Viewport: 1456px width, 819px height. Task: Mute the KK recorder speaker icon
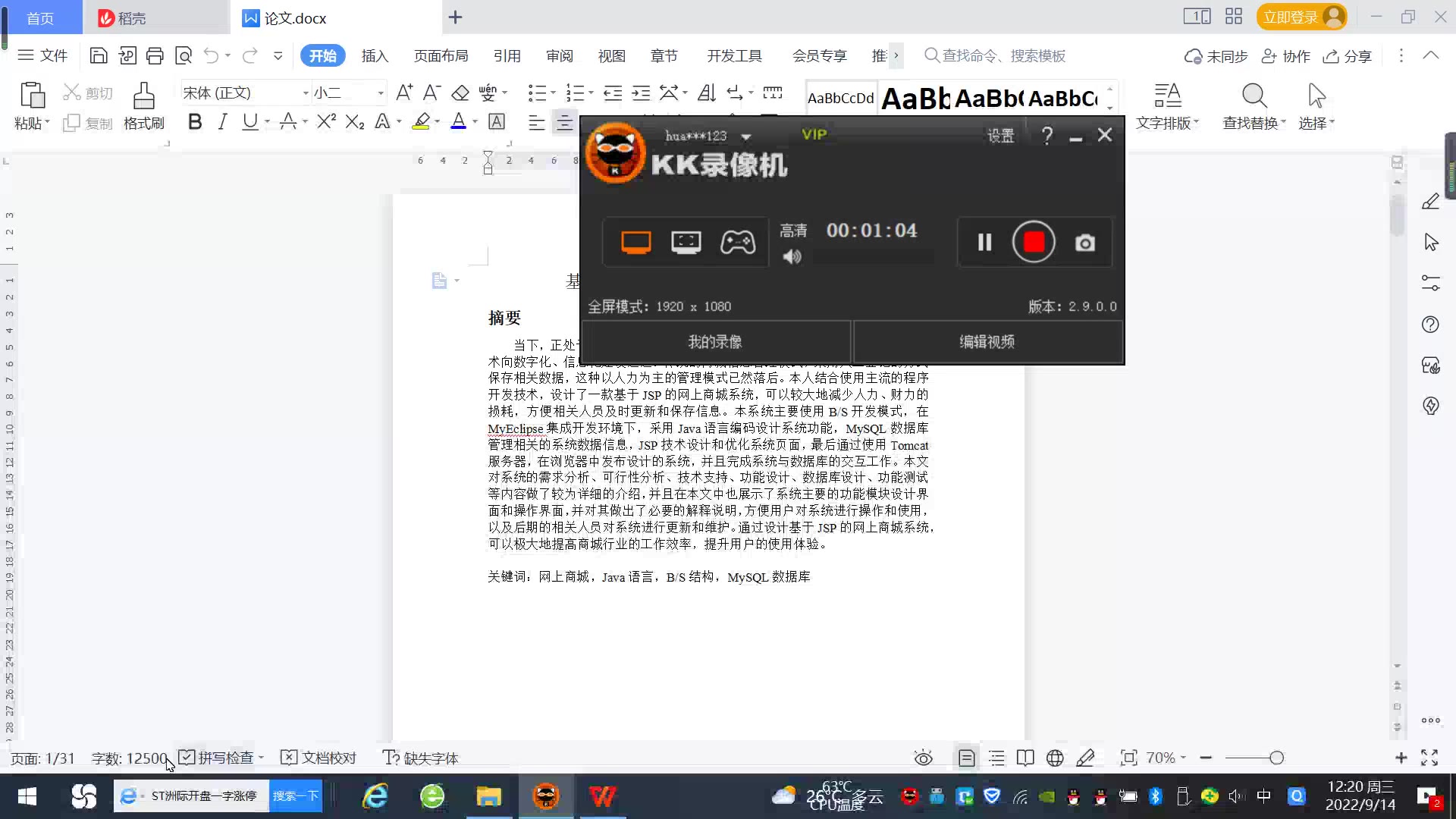tap(792, 257)
